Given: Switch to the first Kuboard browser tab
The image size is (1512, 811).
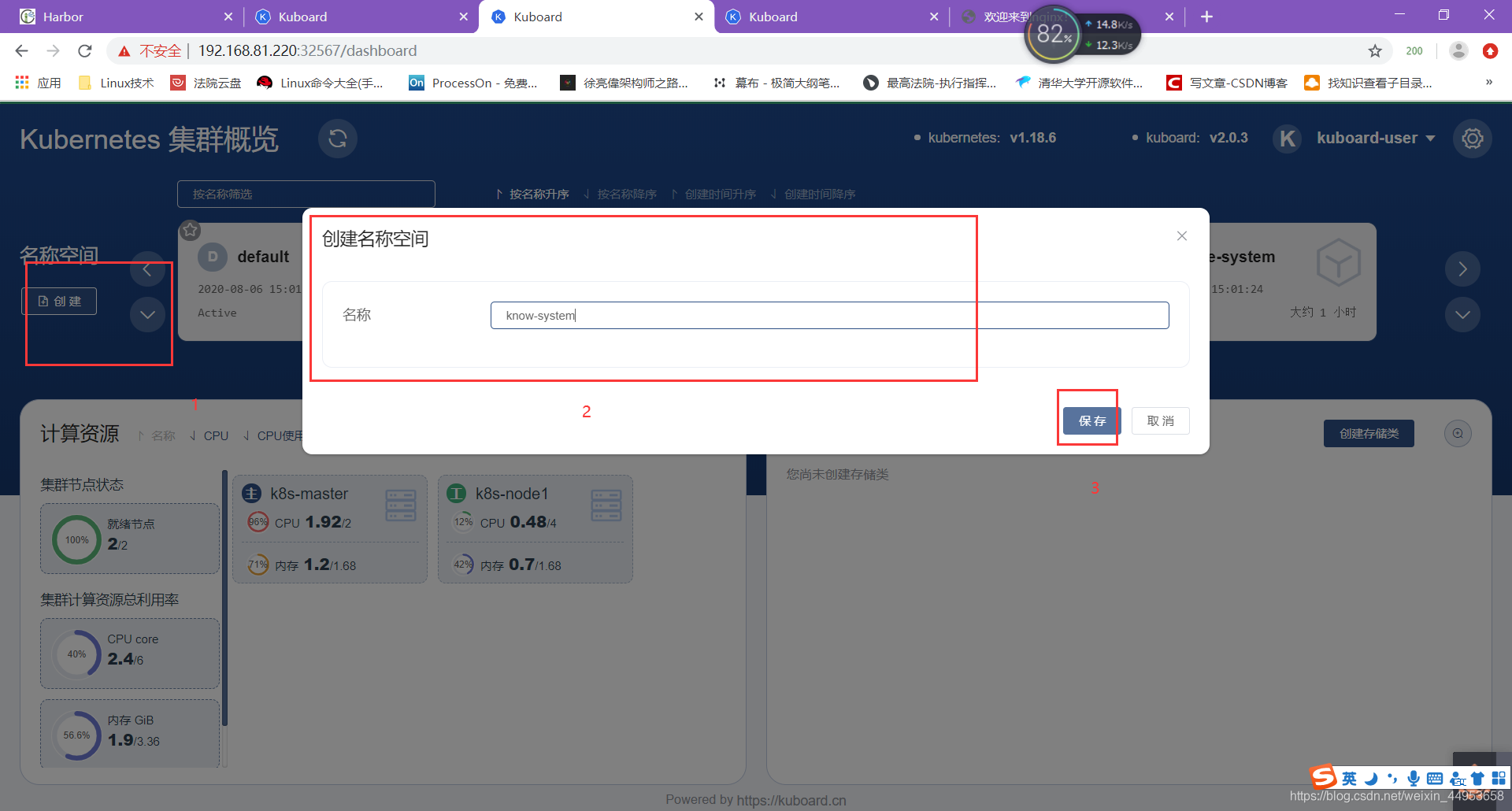Looking at the screenshot, I should (x=361, y=17).
